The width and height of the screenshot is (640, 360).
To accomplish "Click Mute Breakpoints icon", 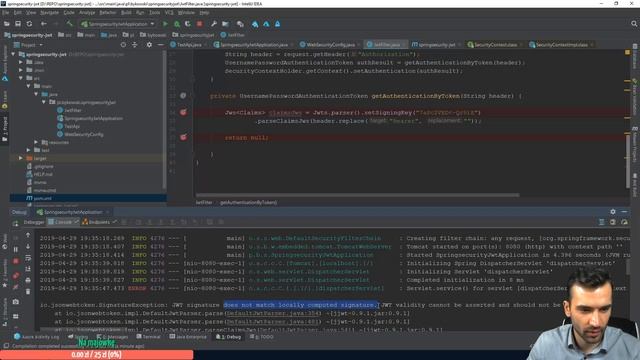I will tap(16, 287).
